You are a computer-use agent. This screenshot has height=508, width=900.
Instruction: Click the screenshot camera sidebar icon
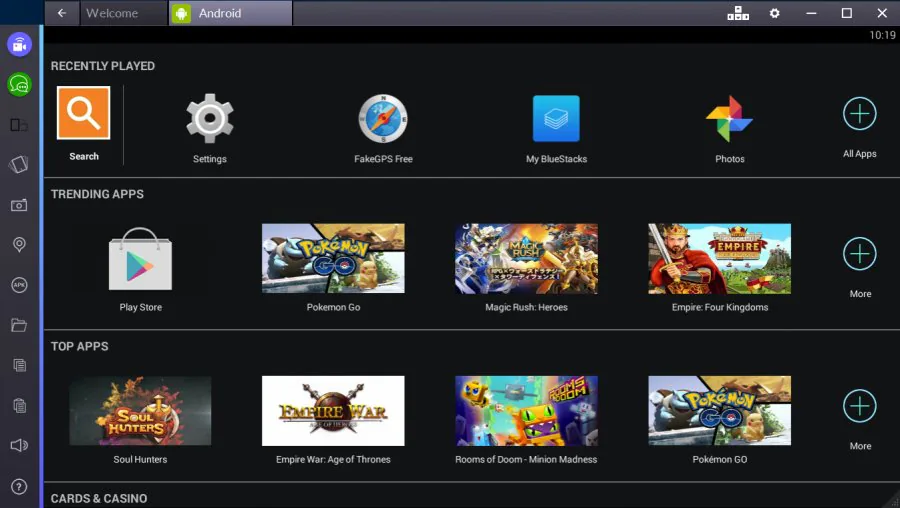[x=19, y=205]
